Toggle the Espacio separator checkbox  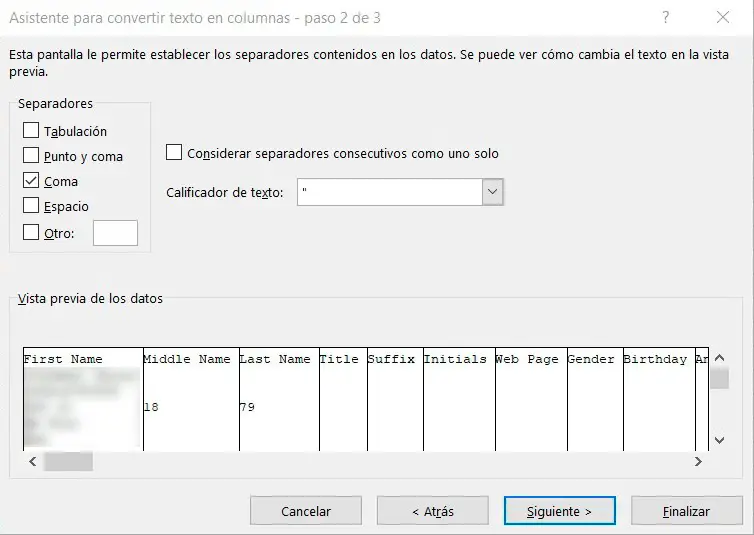click(31, 206)
